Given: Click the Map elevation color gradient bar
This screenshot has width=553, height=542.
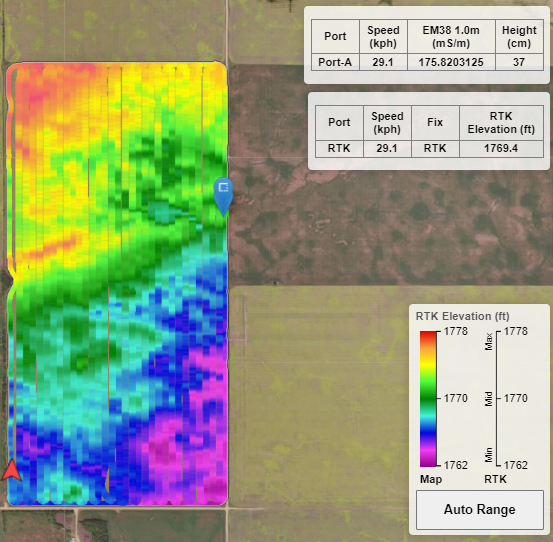Looking at the screenshot, I should click(428, 398).
